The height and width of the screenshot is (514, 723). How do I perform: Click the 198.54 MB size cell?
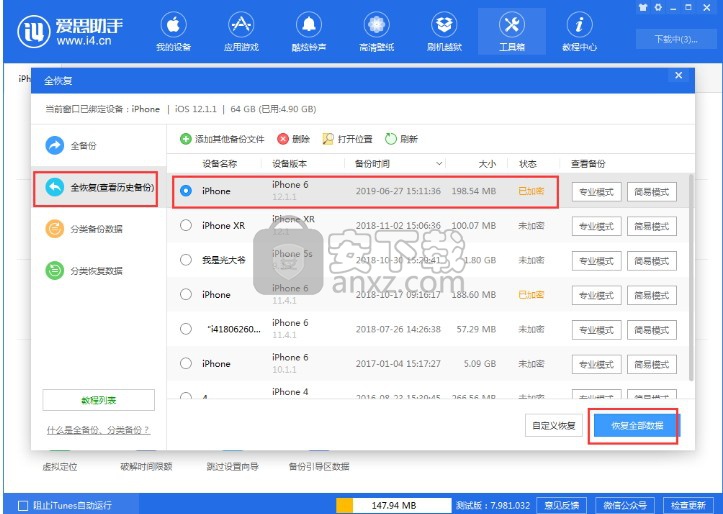pos(474,191)
